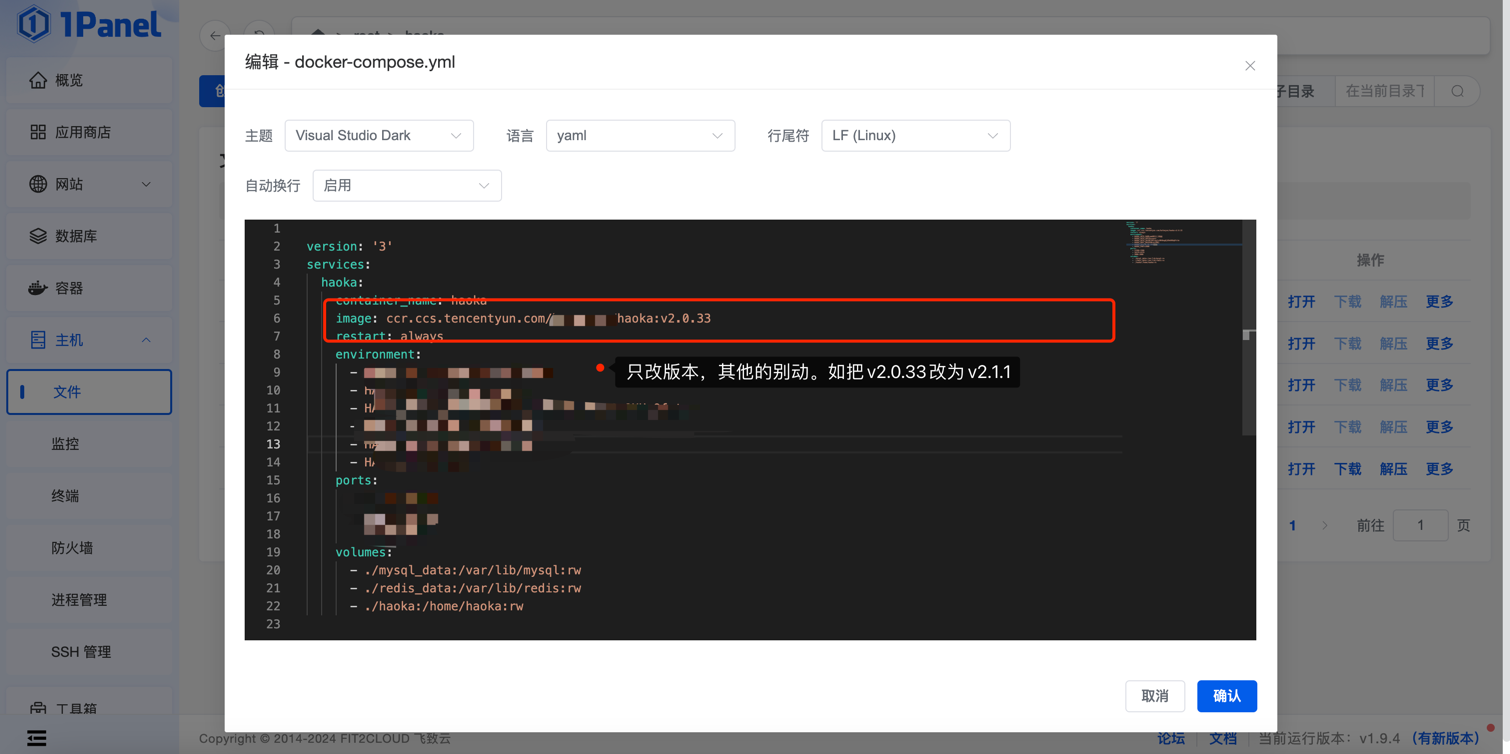The height and width of the screenshot is (754, 1510).
Task: Click the 主机 server icon
Action: pos(38,340)
